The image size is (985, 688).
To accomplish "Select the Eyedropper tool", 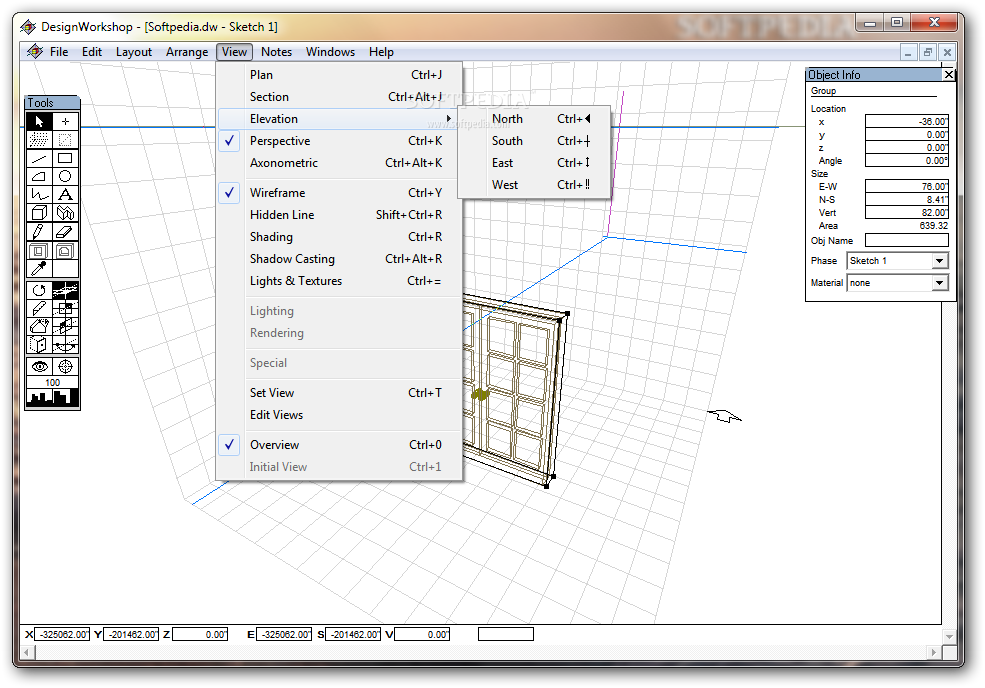I will pyautogui.click(x=39, y=269).
